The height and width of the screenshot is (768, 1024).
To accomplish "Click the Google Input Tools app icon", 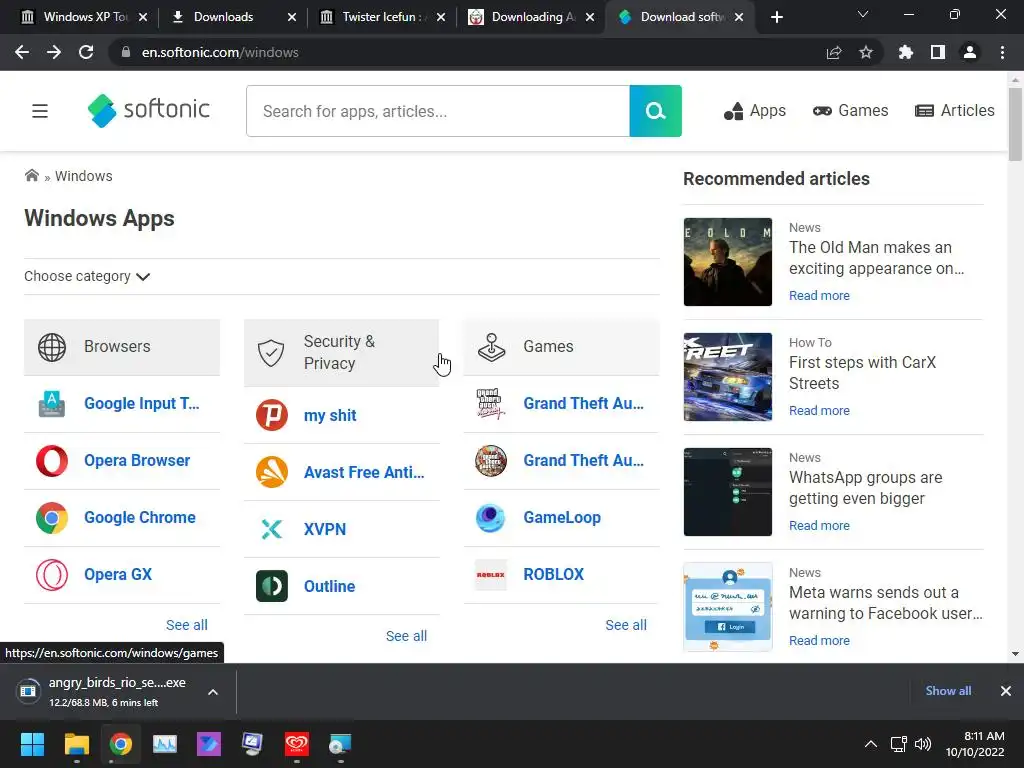I will (x=52, y=404).
